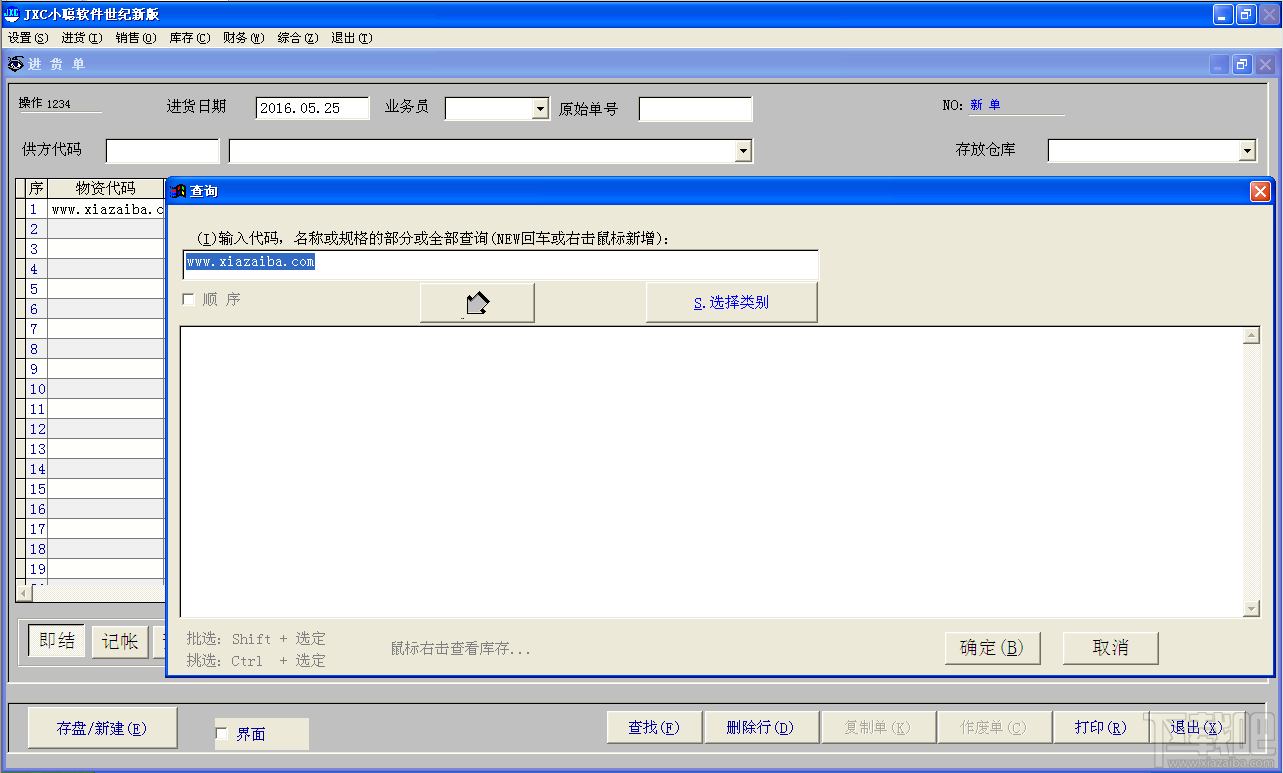Click the grid horizontal scroll left arrow

tap(24, 592)
